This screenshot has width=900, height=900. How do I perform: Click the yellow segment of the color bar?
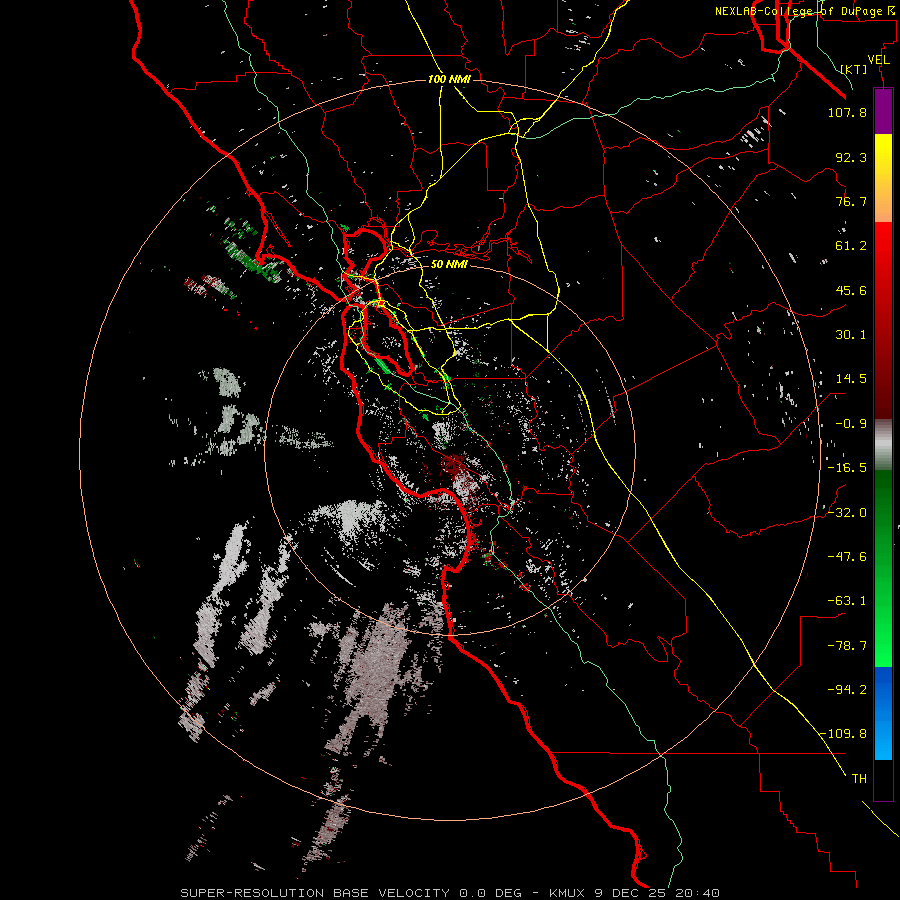pos(883,178)
